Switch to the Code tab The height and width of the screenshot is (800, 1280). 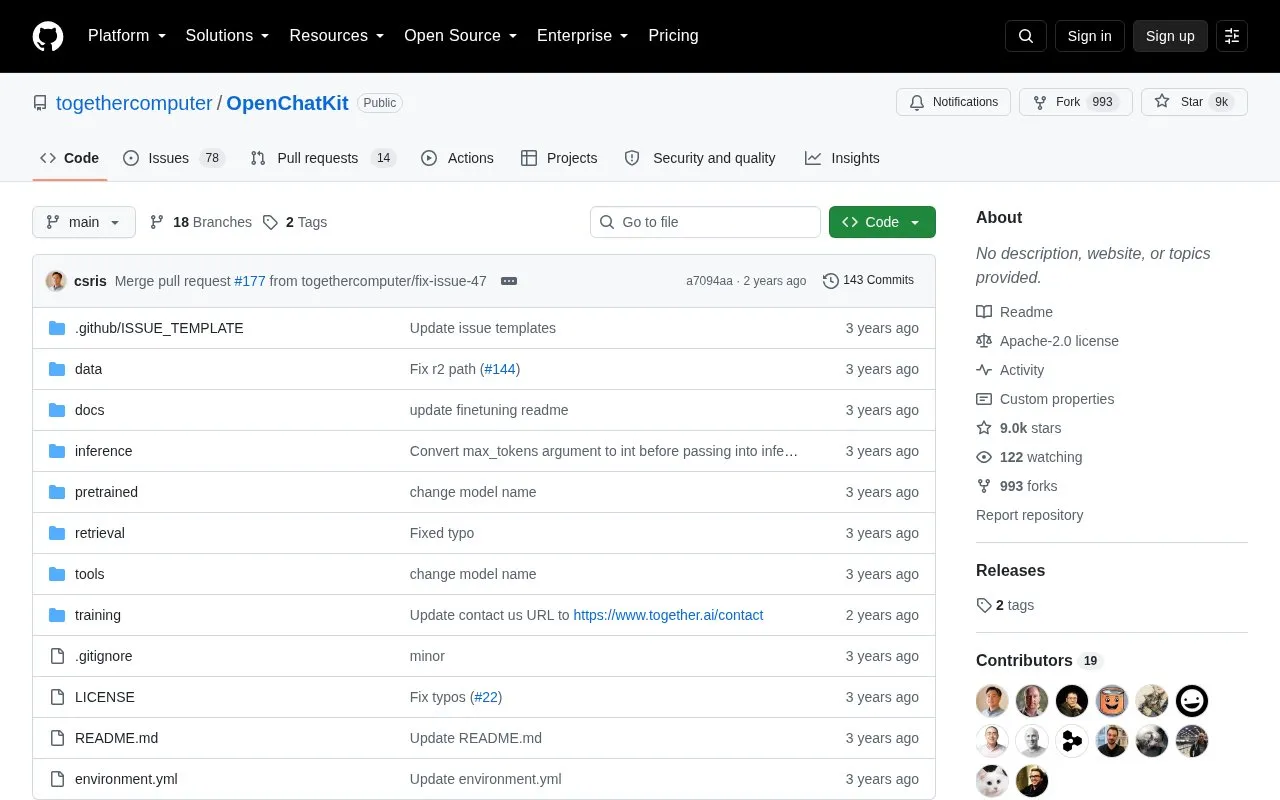[70, 158]
